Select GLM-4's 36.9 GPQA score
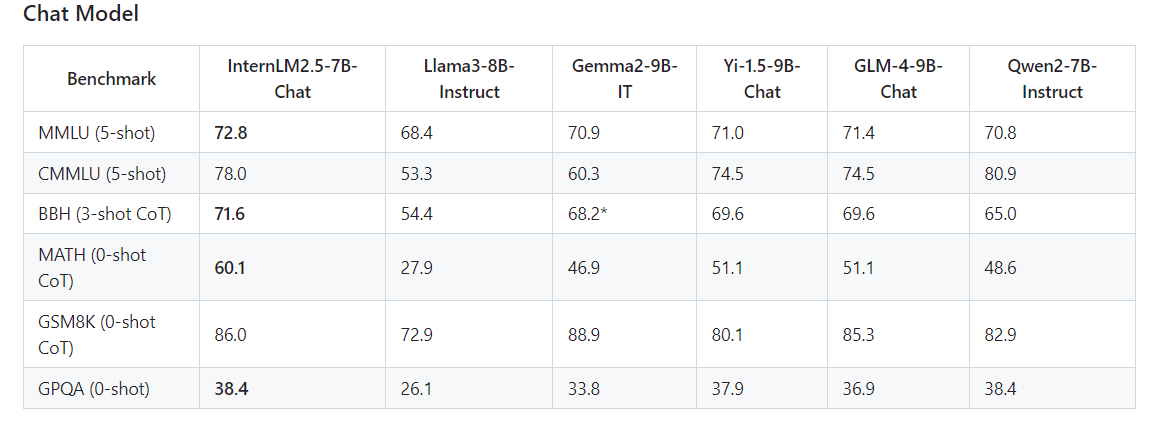Image resolution: width=1171 pixels, height=422 pixels. tap(859, 389)
